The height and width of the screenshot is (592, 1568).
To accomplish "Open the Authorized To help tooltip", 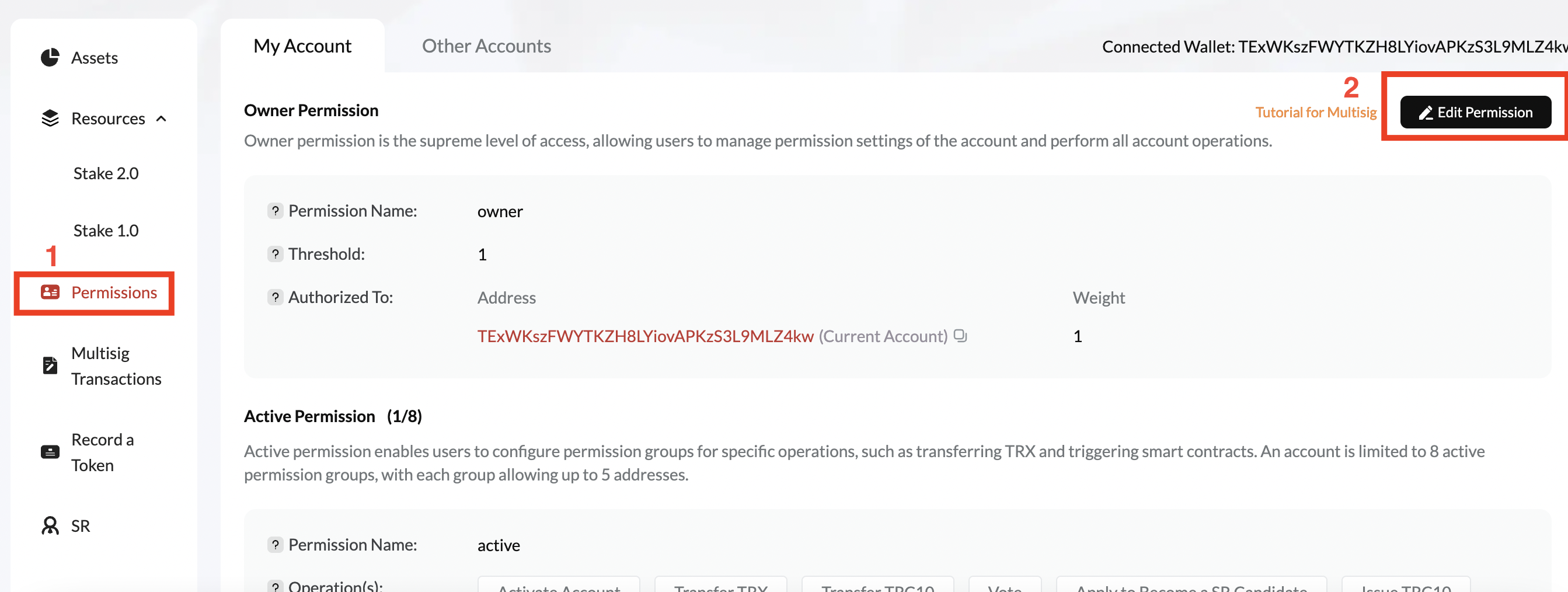I will tap(275, 297).
